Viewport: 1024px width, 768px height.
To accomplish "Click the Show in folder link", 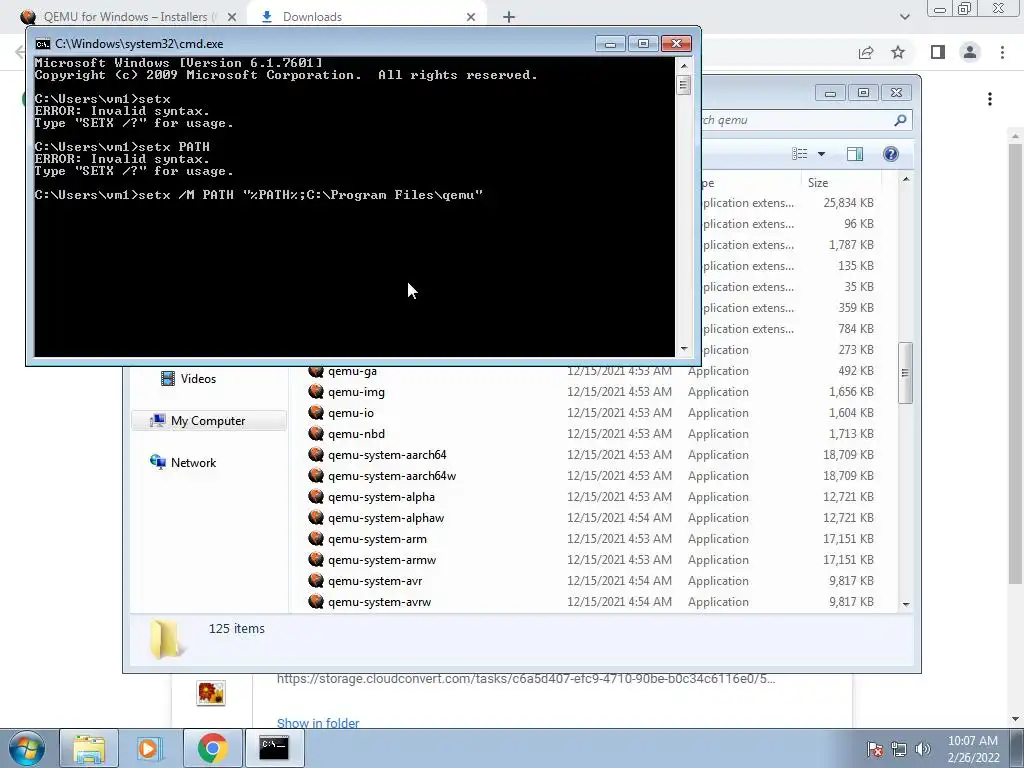I will [x=318, y=723].
